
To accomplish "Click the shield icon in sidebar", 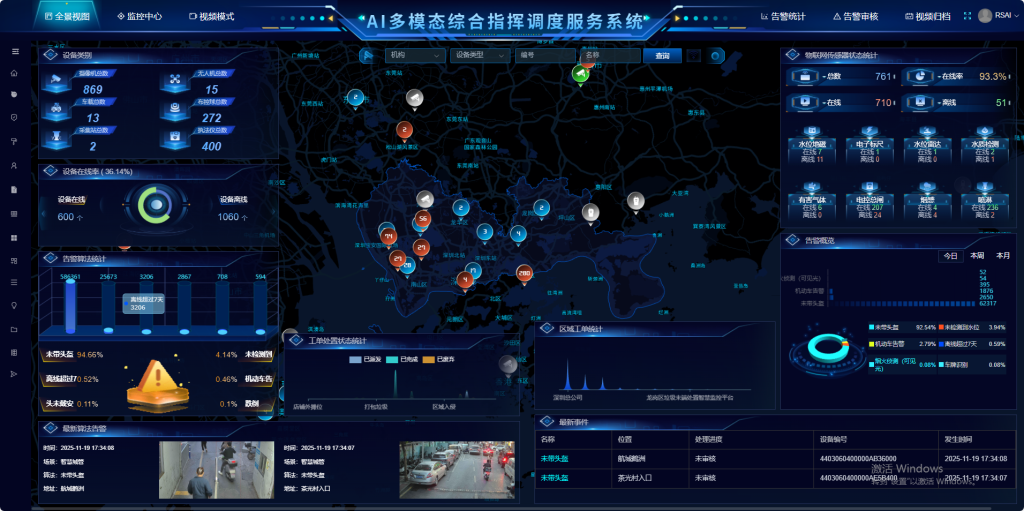I will [x=14, y=118].
